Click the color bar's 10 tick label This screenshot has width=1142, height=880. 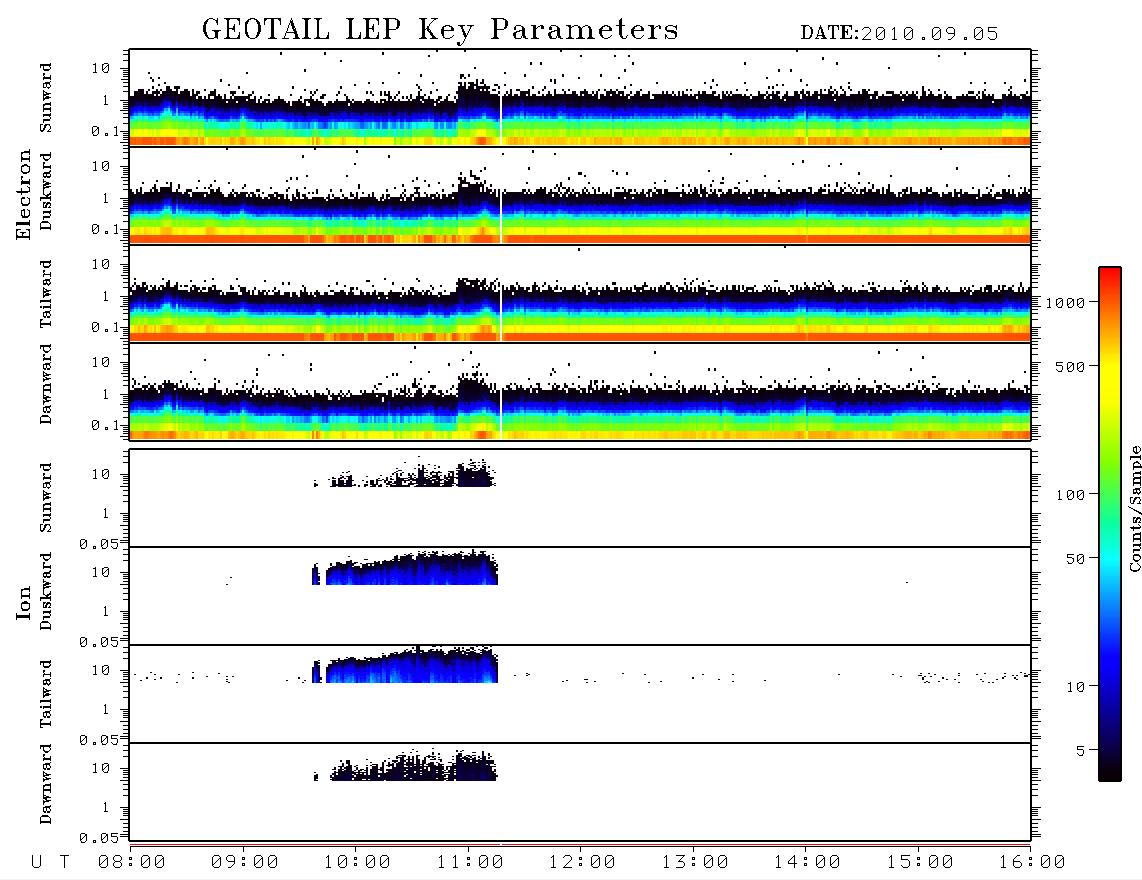click(1075, 687)
